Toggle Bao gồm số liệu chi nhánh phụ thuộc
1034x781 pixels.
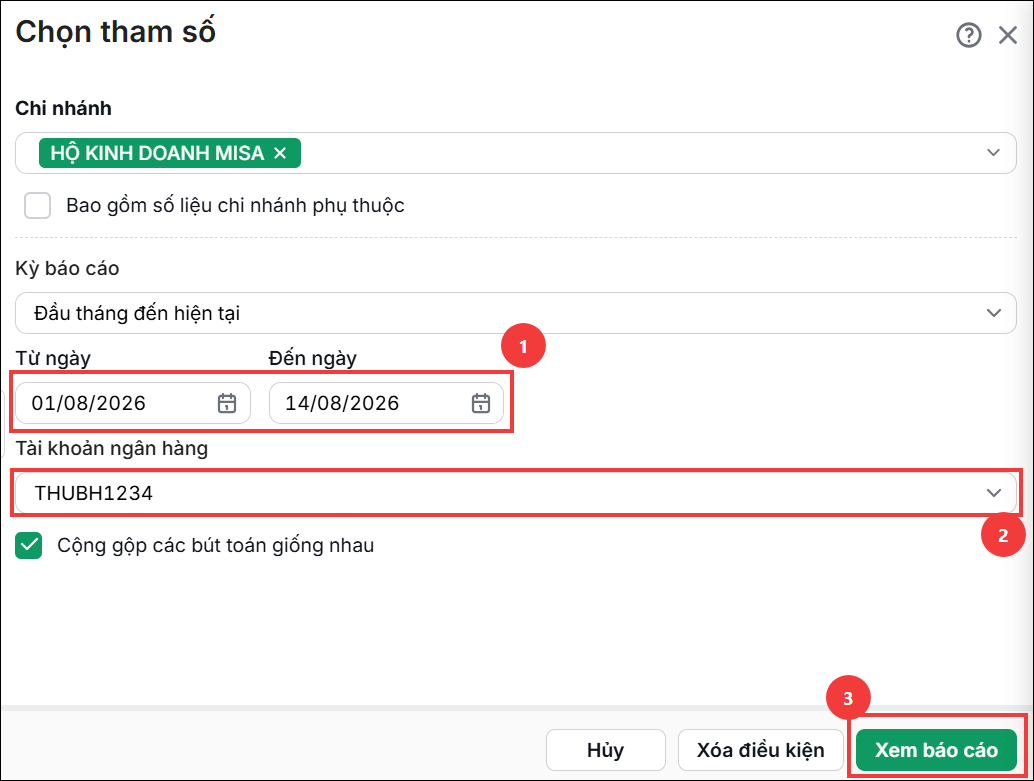click(38, 205)
